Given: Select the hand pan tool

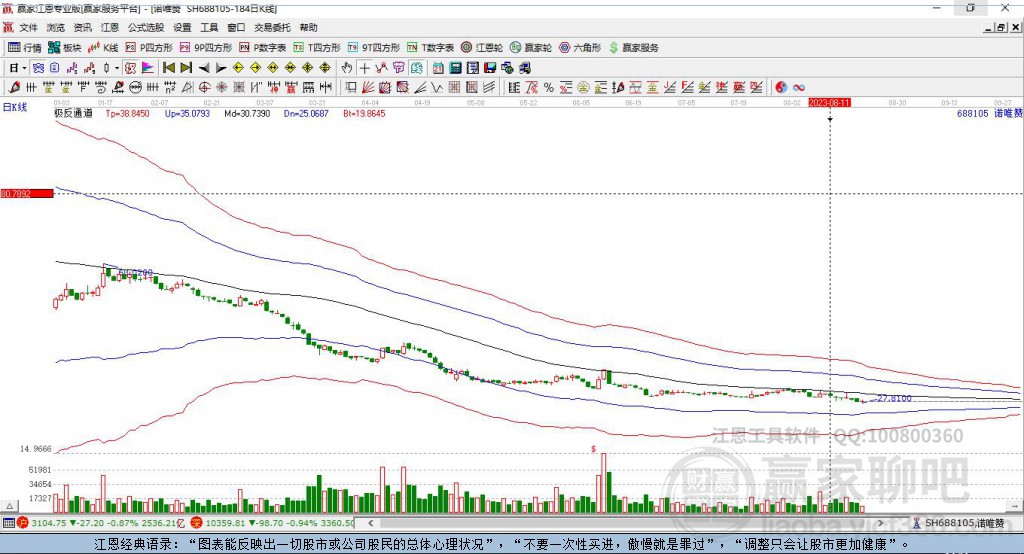Looking at the screenshot, I should coord(347,68).
